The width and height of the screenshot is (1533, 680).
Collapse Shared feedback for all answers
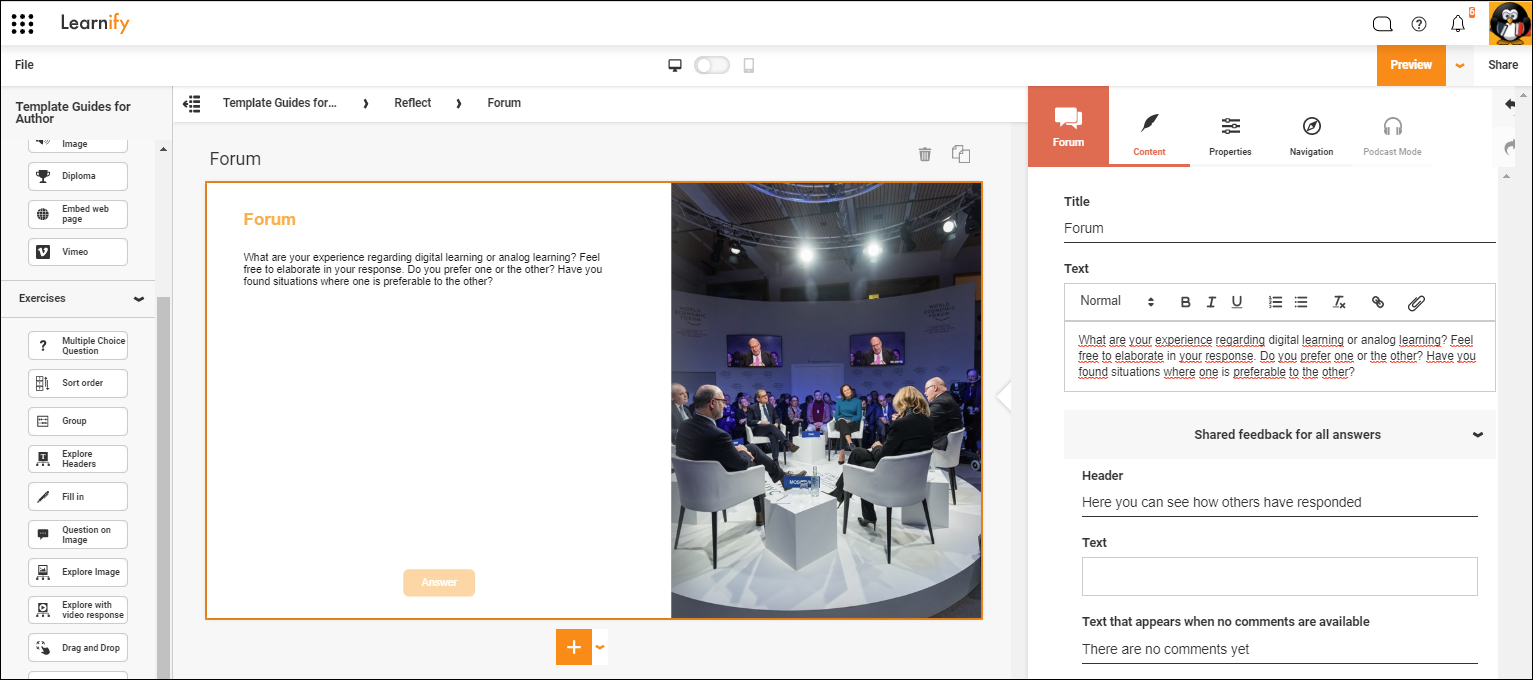1280,435
